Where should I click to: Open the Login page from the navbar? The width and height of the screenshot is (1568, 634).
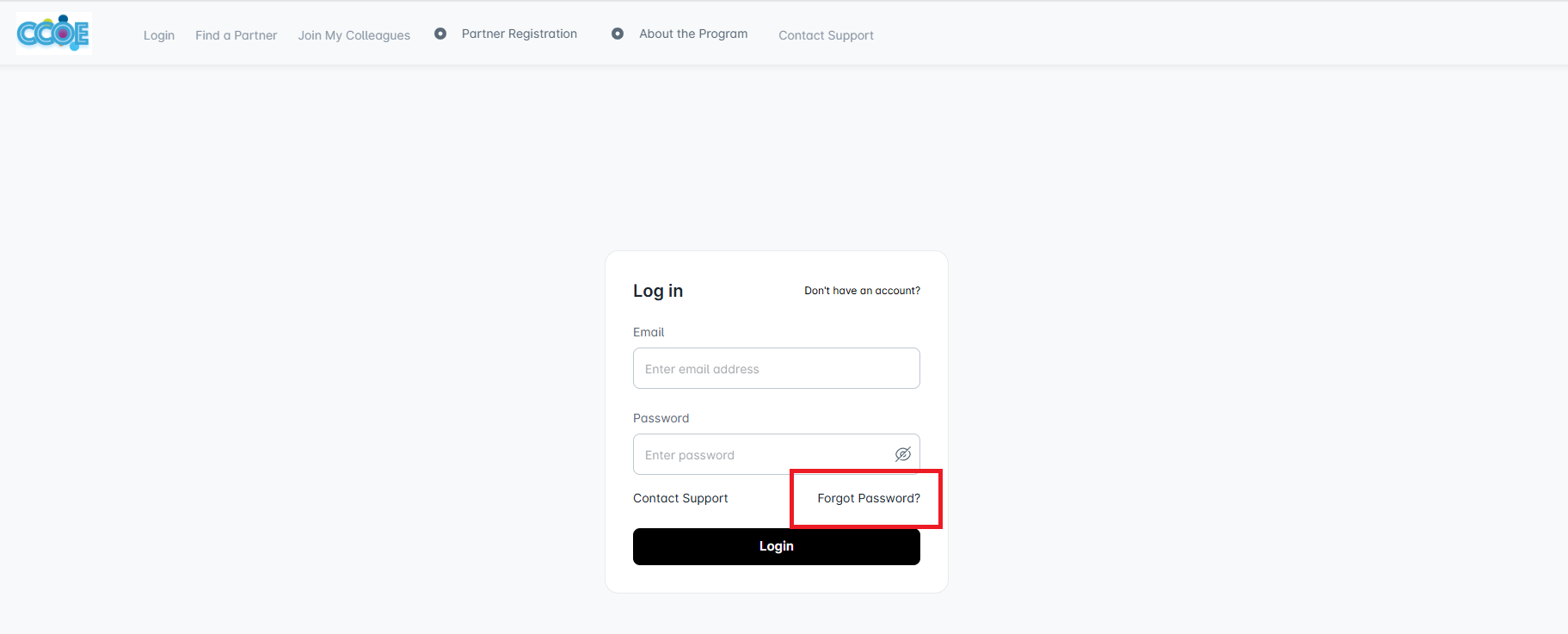pyautogui.click(x=159, y=35)
